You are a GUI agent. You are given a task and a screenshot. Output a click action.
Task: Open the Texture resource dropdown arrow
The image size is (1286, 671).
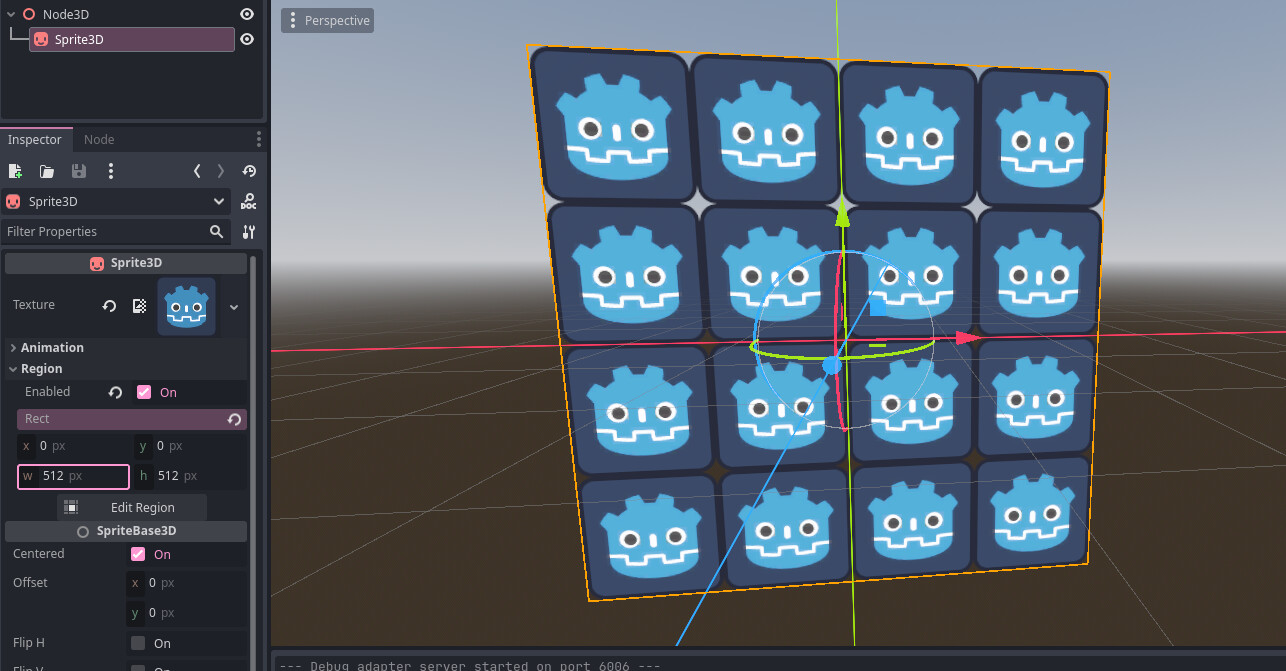(234, 306)
